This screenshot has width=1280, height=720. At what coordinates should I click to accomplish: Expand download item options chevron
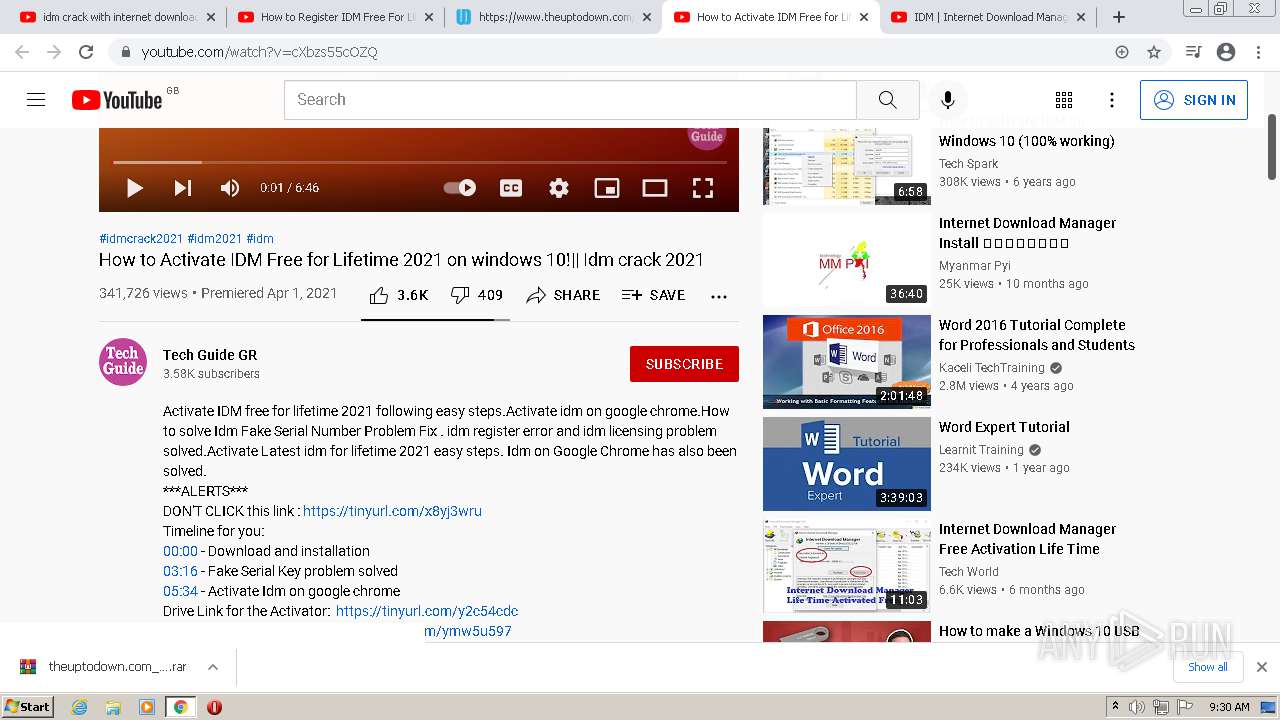click(x=213, y=667)
